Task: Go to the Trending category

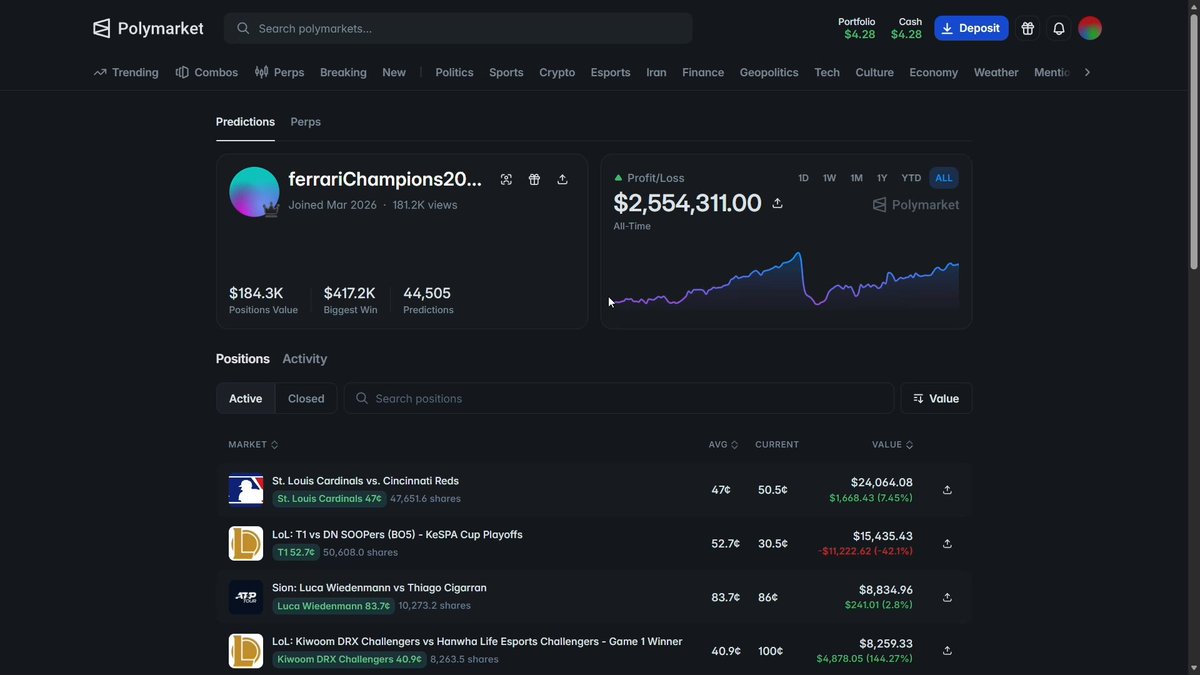Action: pyautogui.click(x=126, y=72)
